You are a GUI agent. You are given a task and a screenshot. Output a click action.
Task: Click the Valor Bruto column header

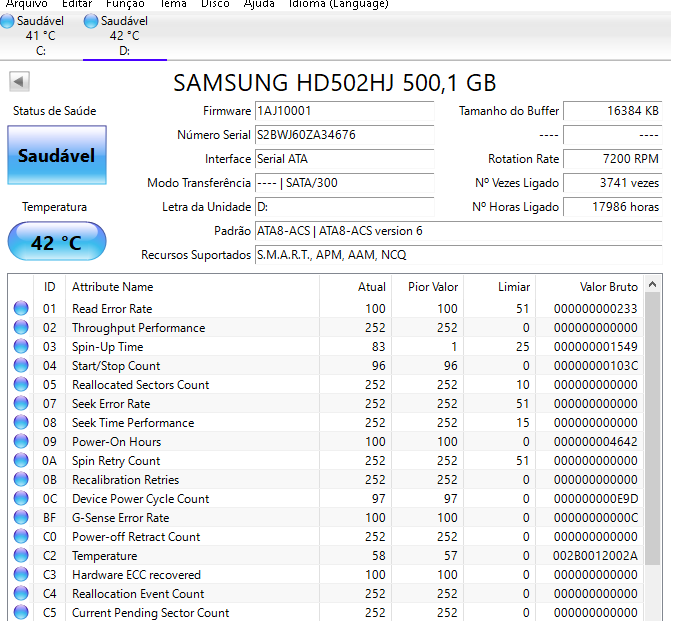click(589, 287)
